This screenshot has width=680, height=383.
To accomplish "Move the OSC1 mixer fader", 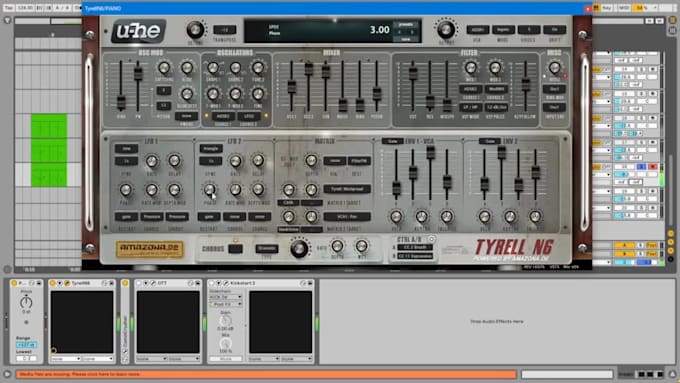I will click(x=292, y=87).
